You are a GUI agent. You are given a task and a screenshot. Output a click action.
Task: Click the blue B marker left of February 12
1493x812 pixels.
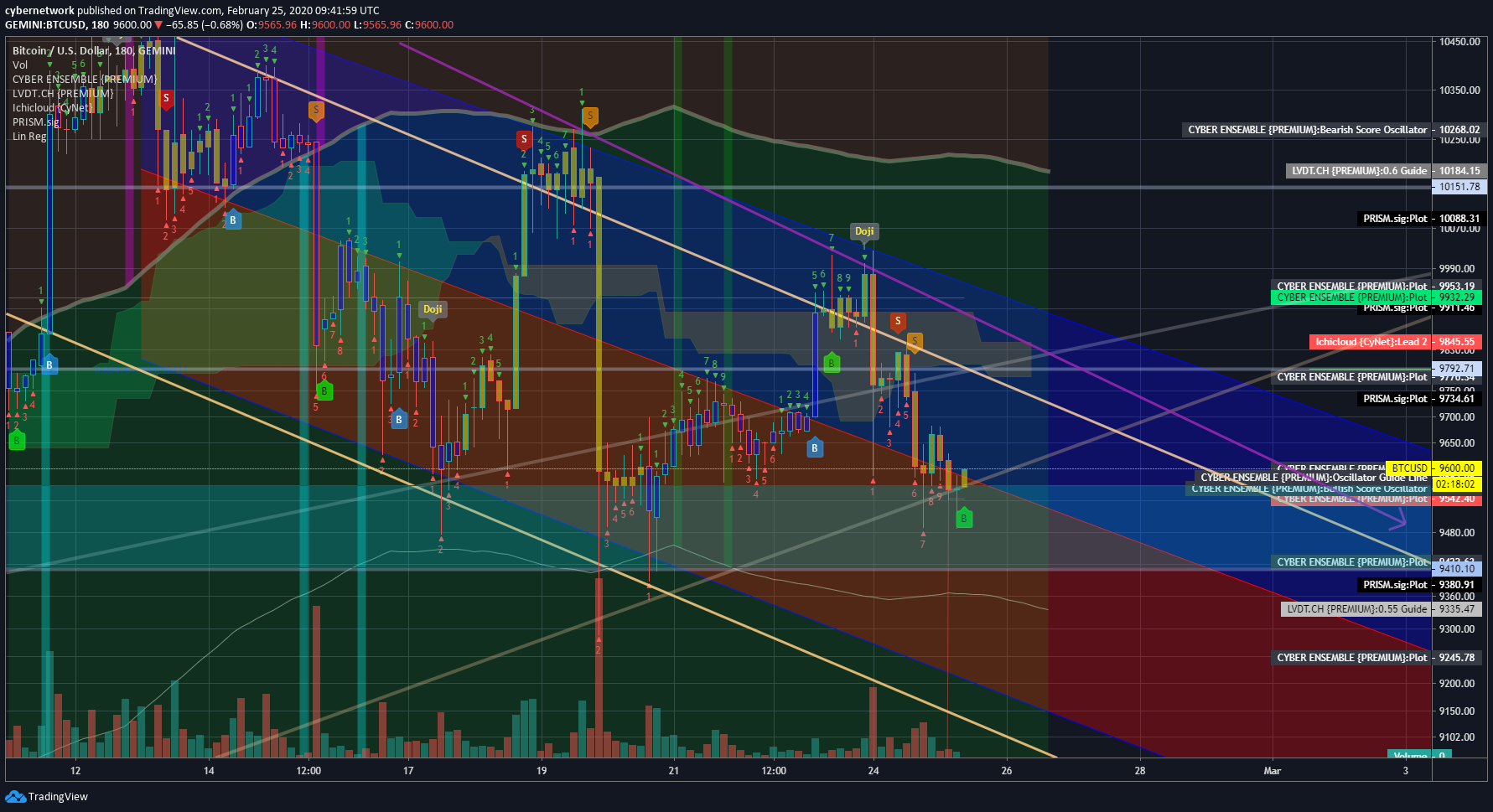pyautogui.click(x=49, y=365)
